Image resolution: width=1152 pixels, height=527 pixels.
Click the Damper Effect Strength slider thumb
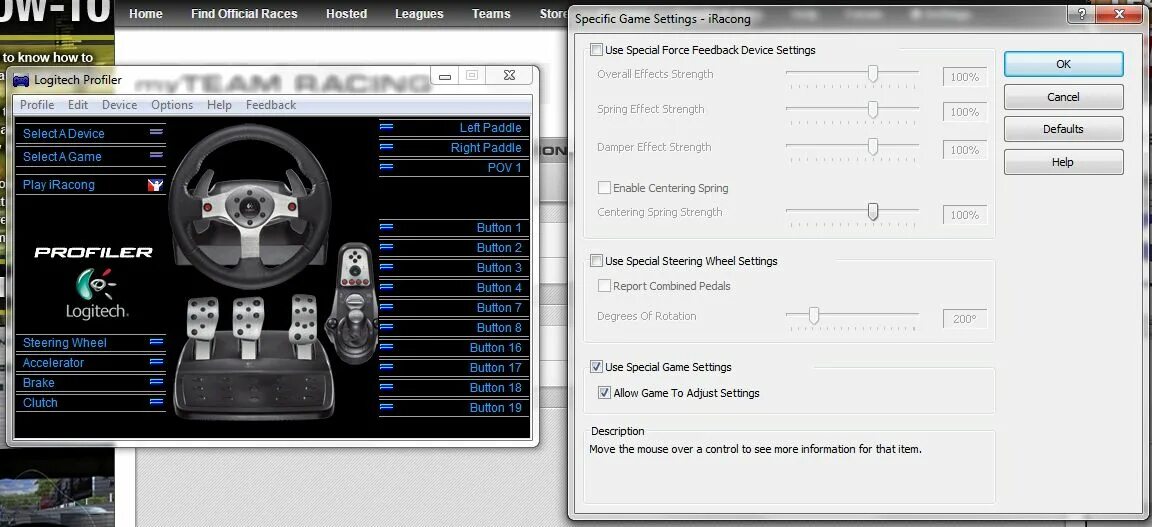click(x=873, y=146)
